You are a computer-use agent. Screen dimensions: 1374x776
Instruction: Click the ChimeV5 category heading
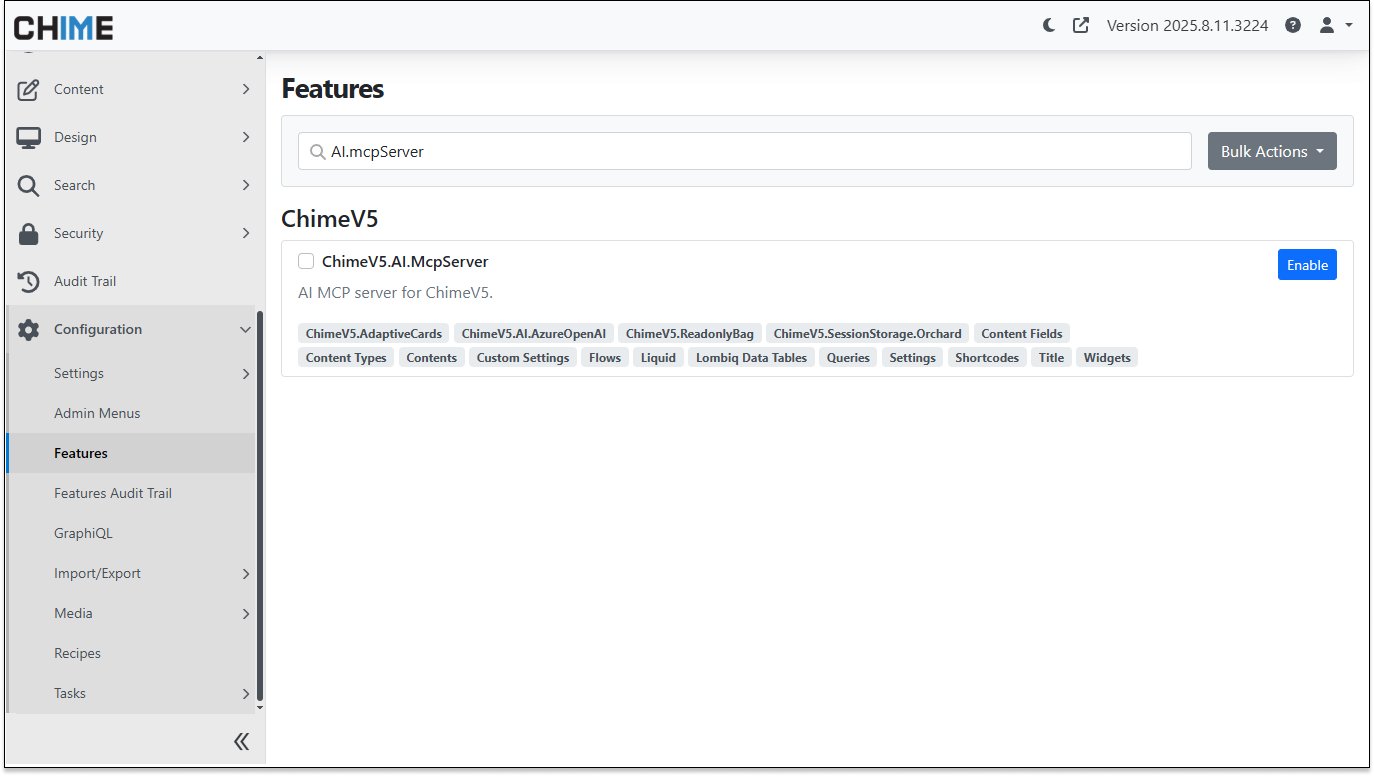(330, 219)
